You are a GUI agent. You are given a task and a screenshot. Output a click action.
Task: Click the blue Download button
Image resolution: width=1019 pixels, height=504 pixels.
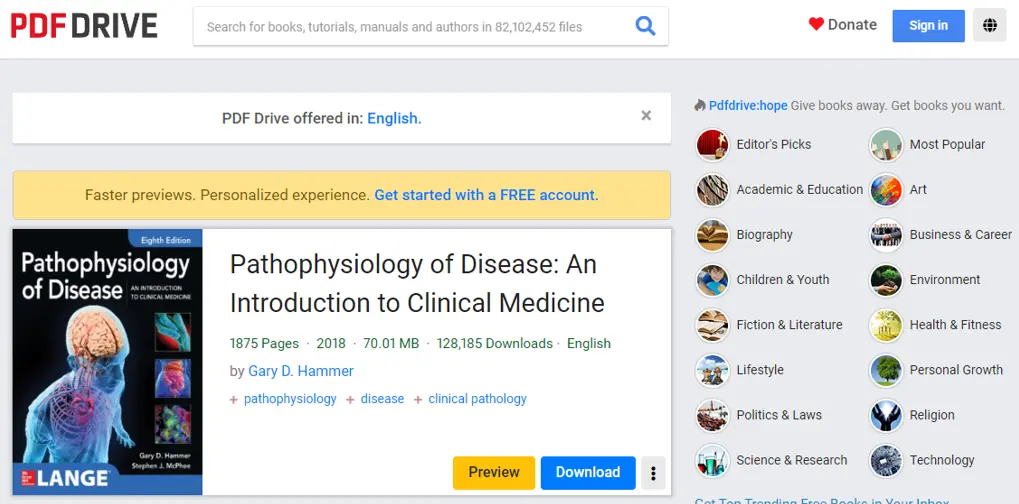(x=587, y=473)
